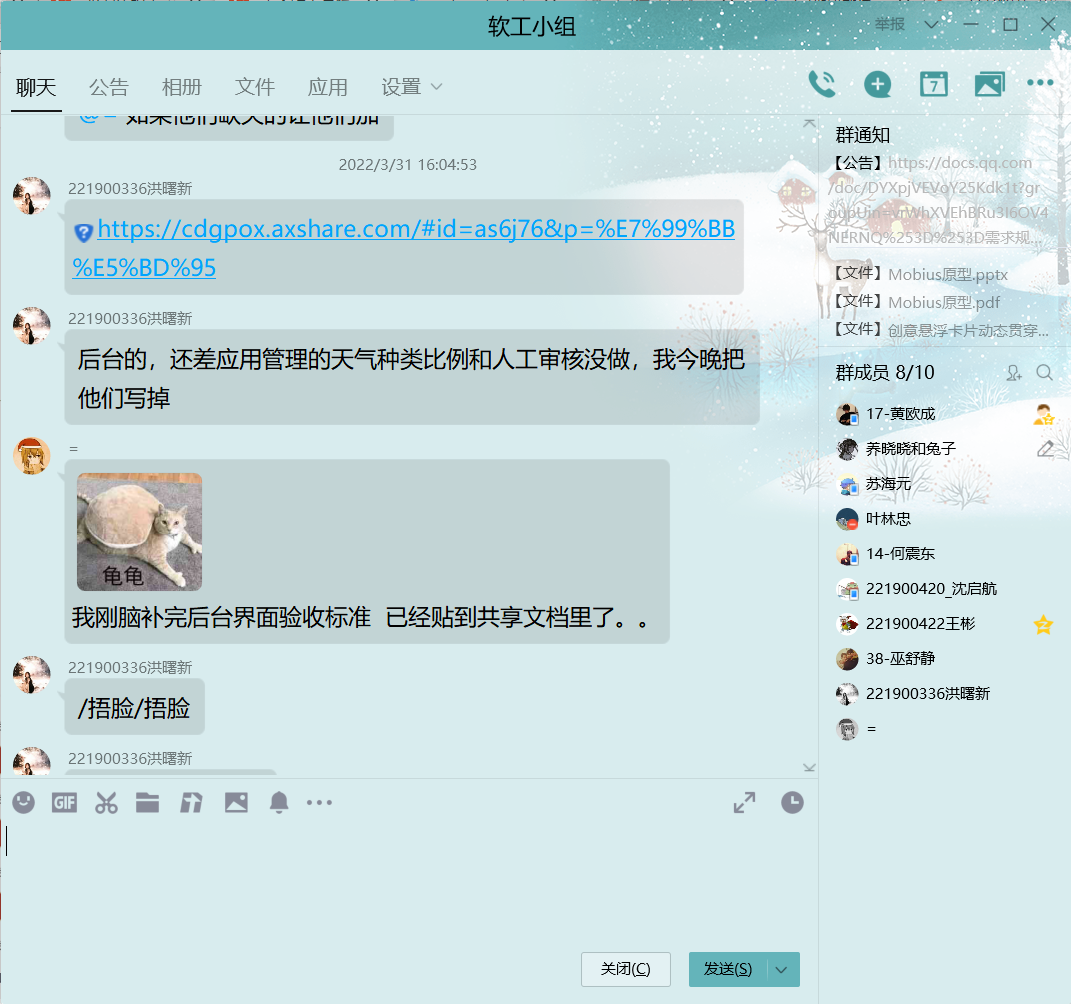Open the 设置 dropdown menu
The image size is (1071, 1004).
point(412,87)
